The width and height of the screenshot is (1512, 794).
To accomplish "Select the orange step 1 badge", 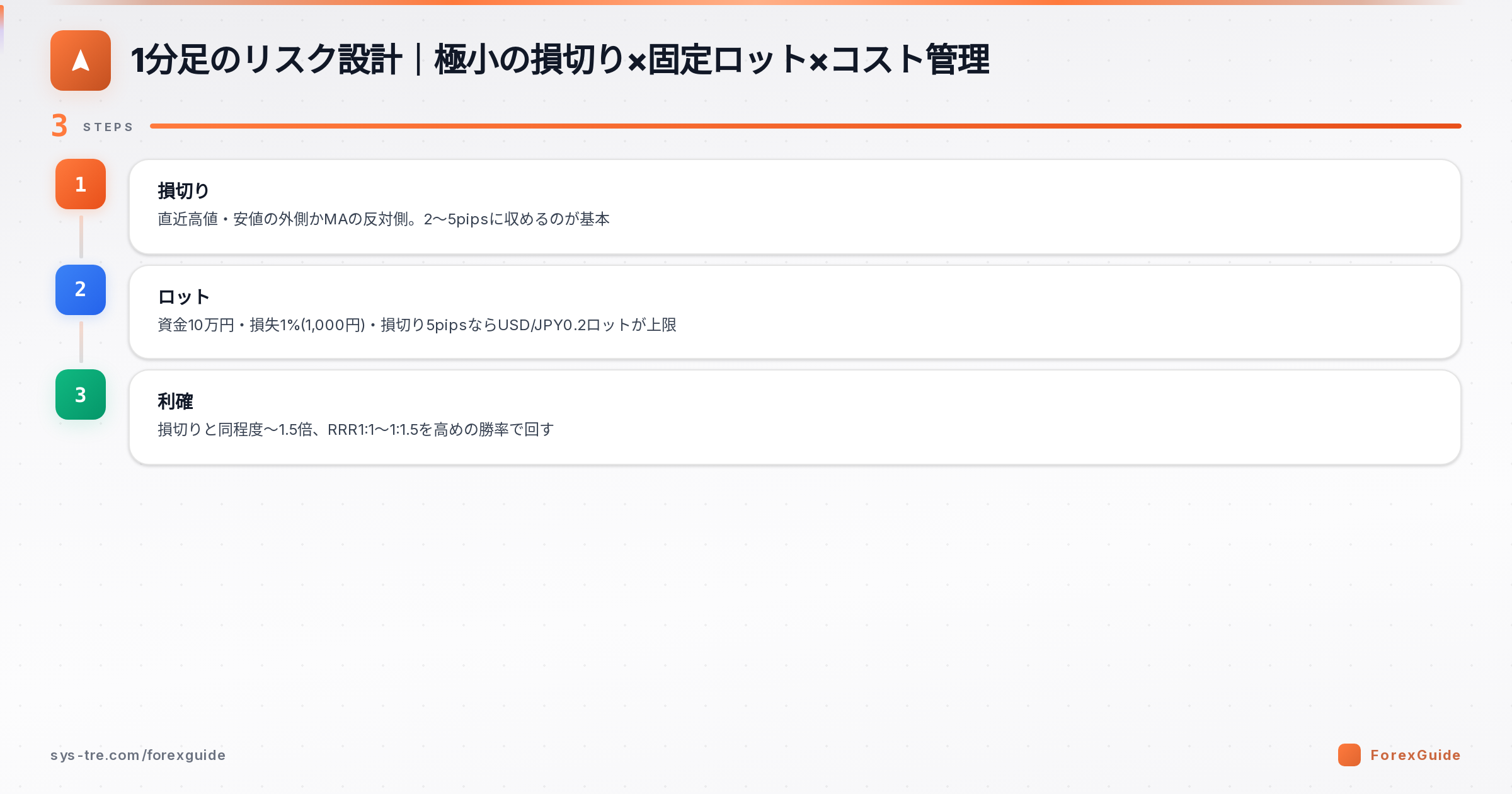I will (81, 184).
